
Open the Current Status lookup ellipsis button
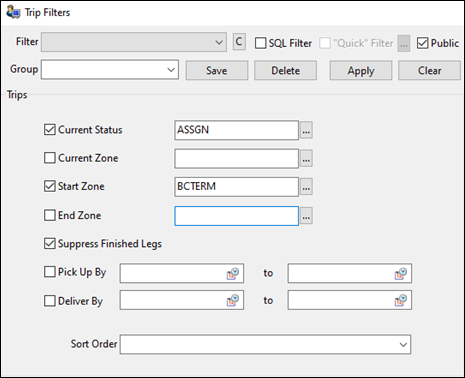click(306, 130)
